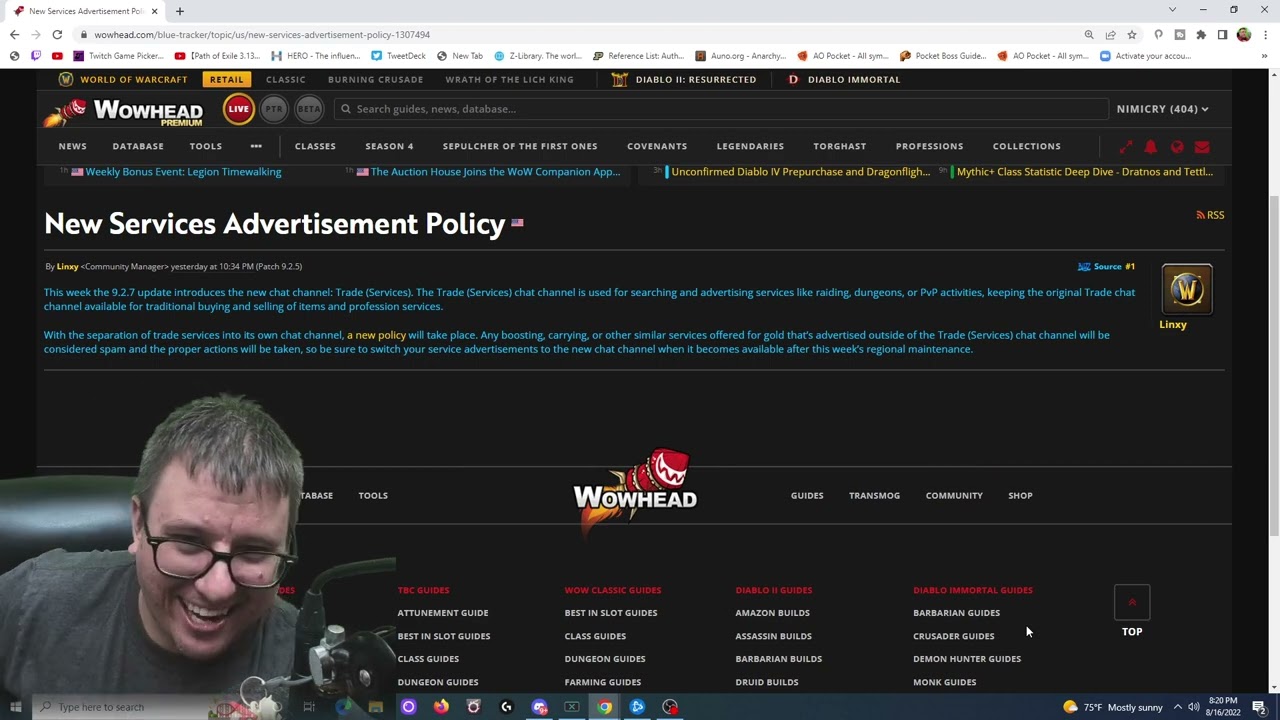Open Linxy author link in byline

coord(67,267)
